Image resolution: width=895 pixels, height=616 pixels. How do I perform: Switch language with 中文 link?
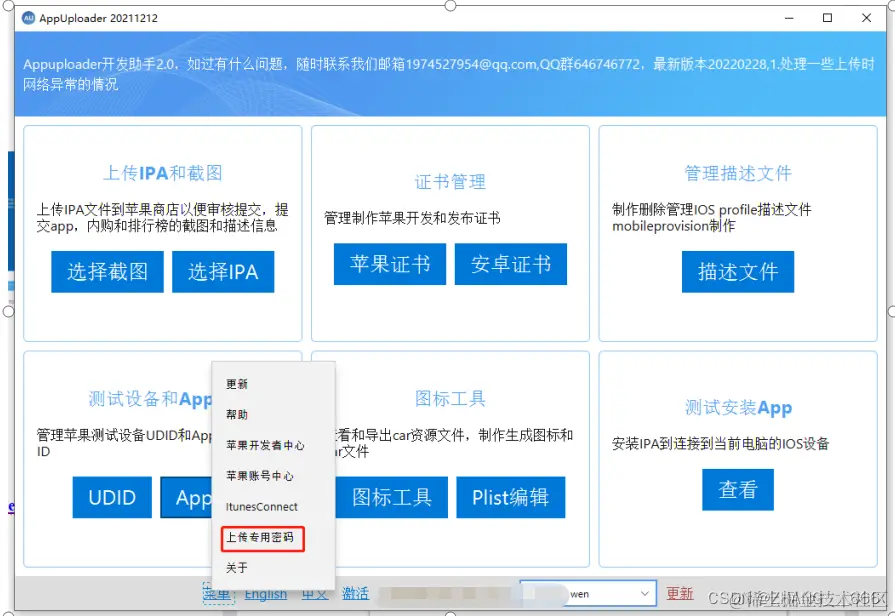(315, 594)
